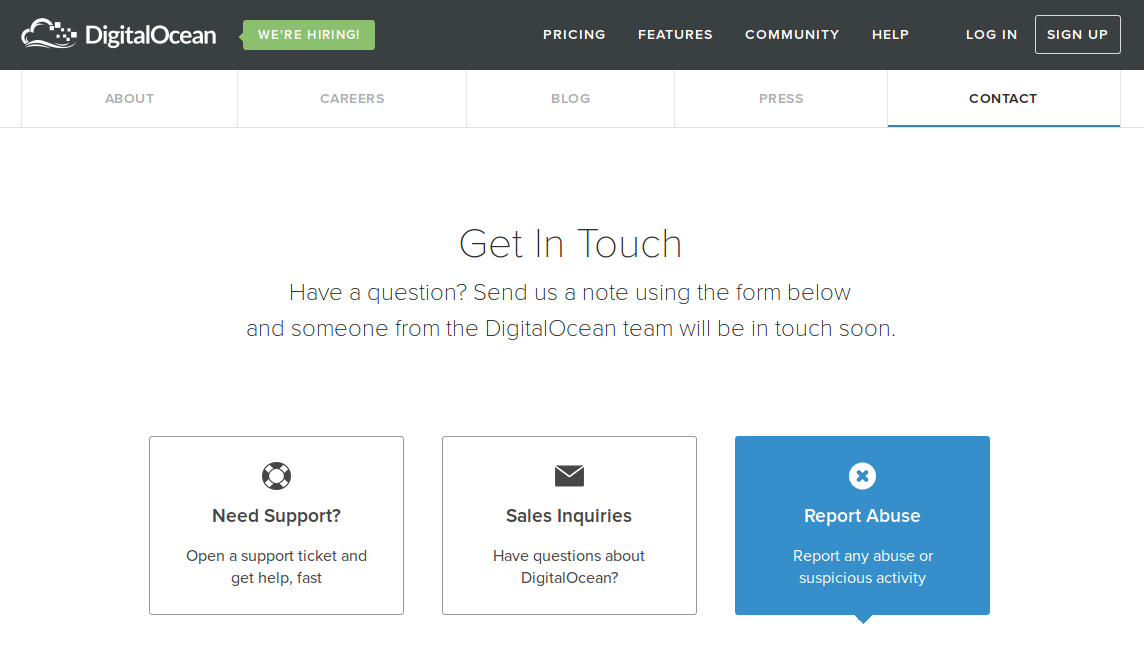Click 'and someone from the DigitalOcean team' line
The width and height of the screenshot is (1144, 658).
[x=571, y=329]
